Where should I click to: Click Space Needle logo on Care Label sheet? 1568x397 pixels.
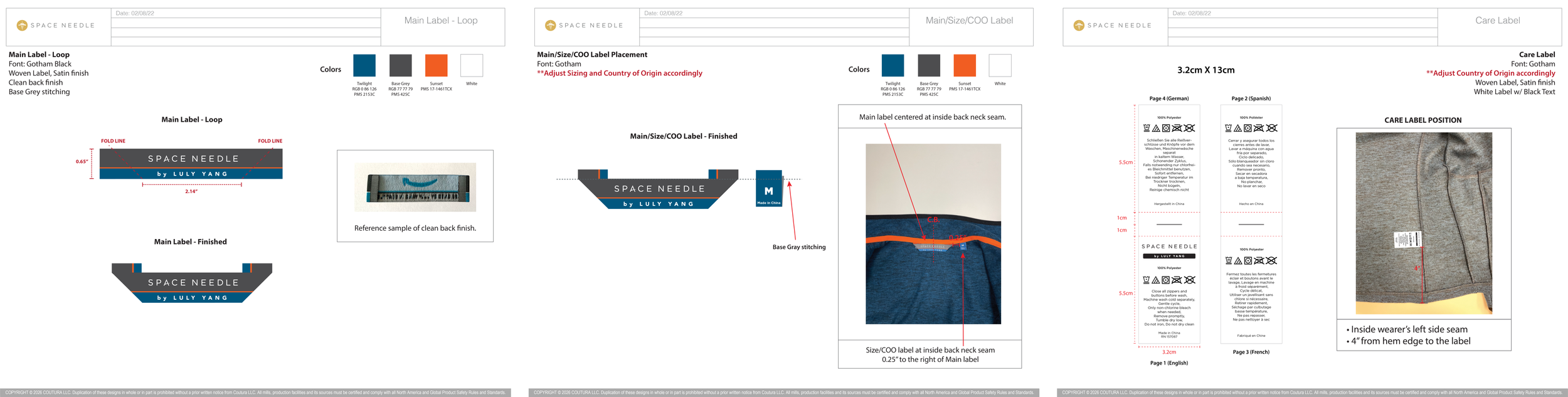pos(1113,26)
